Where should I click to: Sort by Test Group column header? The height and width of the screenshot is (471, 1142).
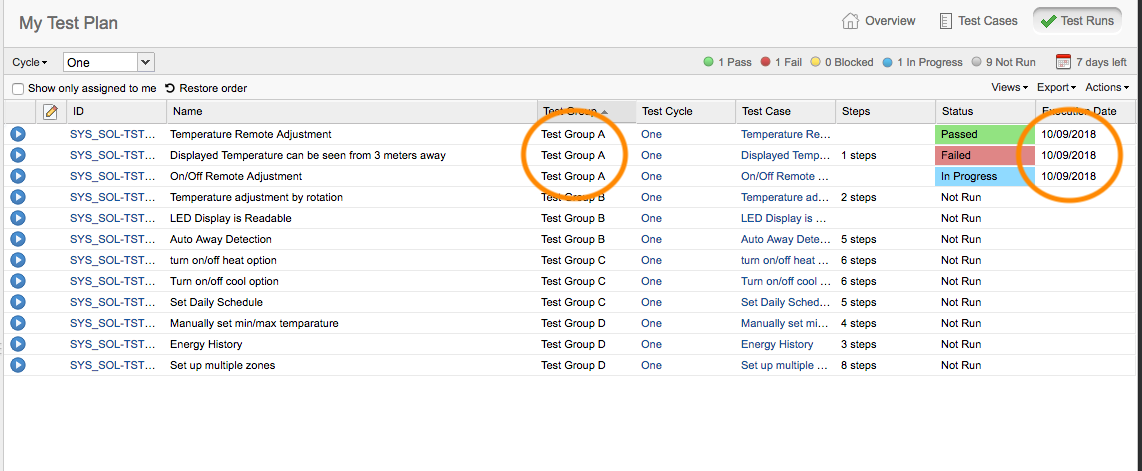coord(586,111)
